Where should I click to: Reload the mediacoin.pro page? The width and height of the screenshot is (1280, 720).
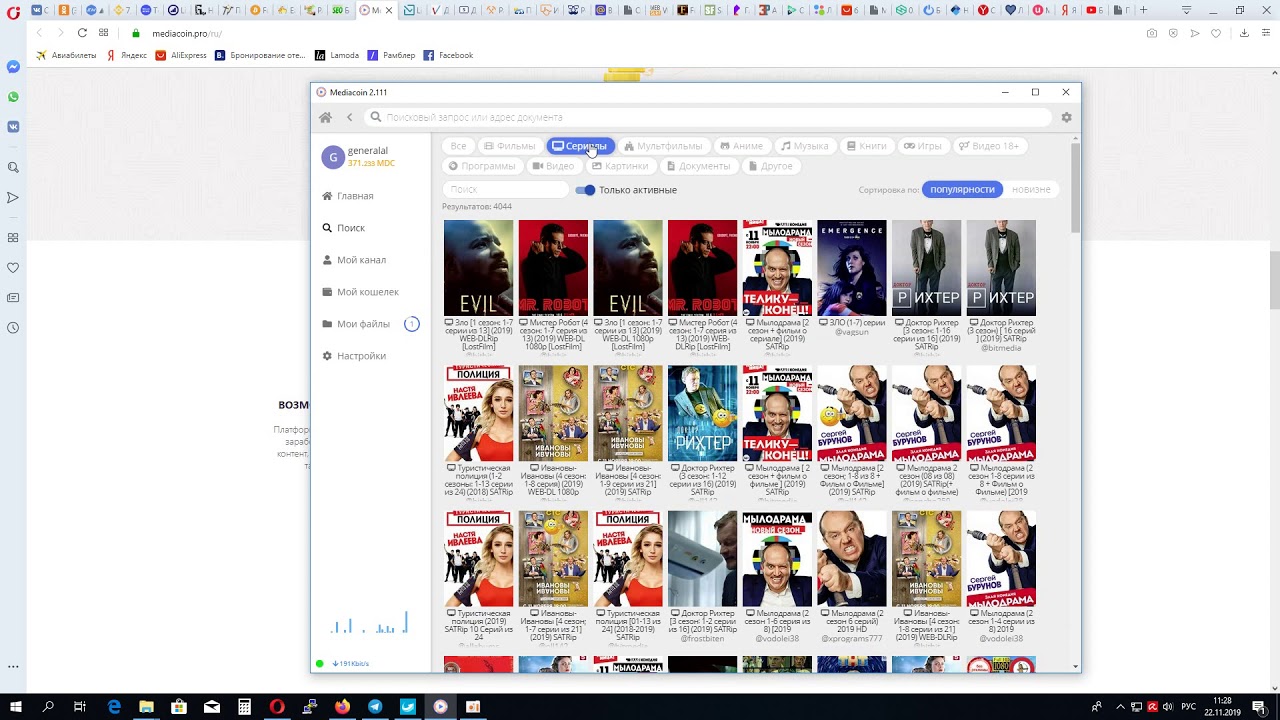pos(82,33)
